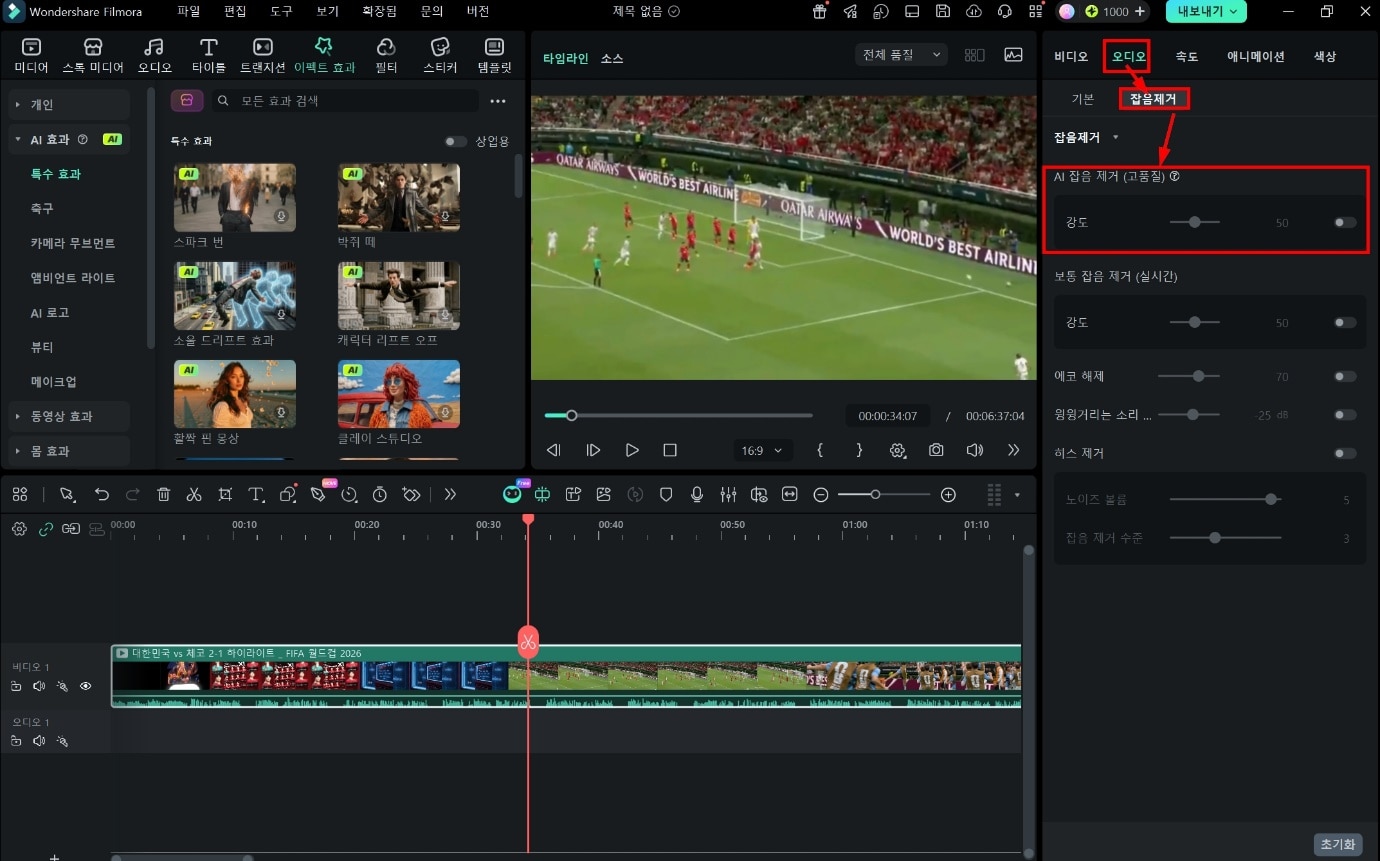Toggle the 상업용 switch

[456, 142]
